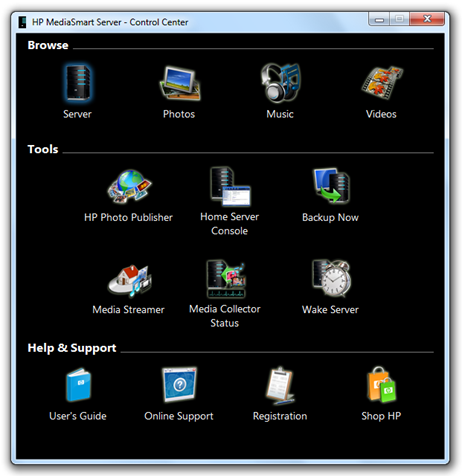Click the "Server" text label

[77, 114]
